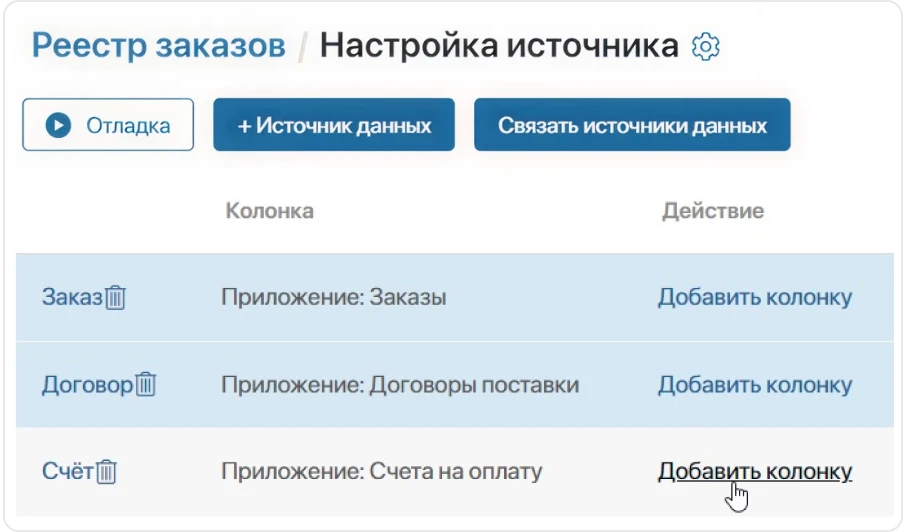Go back to Реестр заказов breadcrumb
904x532 pixels.
click(158, 45)
